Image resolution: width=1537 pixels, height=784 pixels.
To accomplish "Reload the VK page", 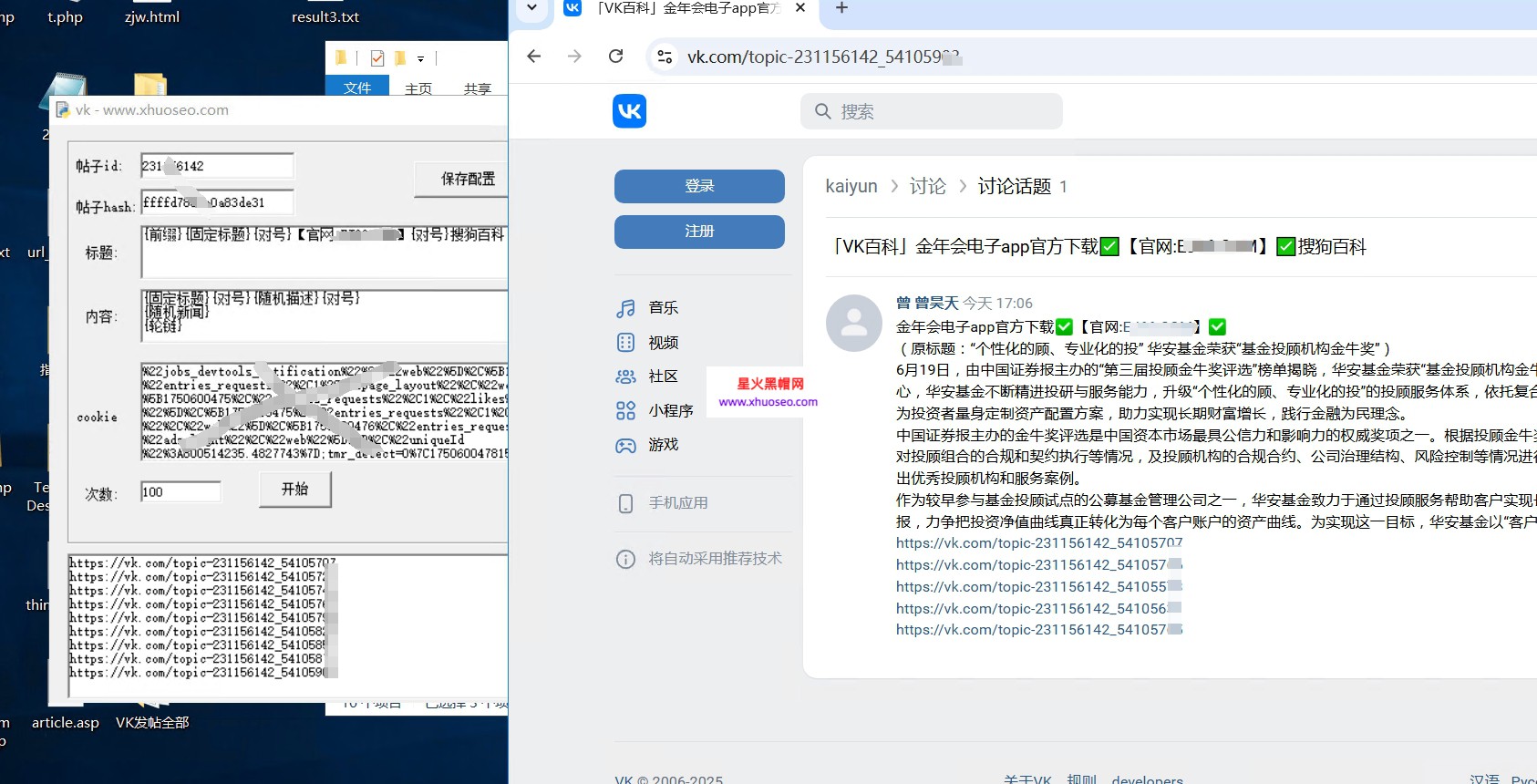I will click(x=616, y=57).
